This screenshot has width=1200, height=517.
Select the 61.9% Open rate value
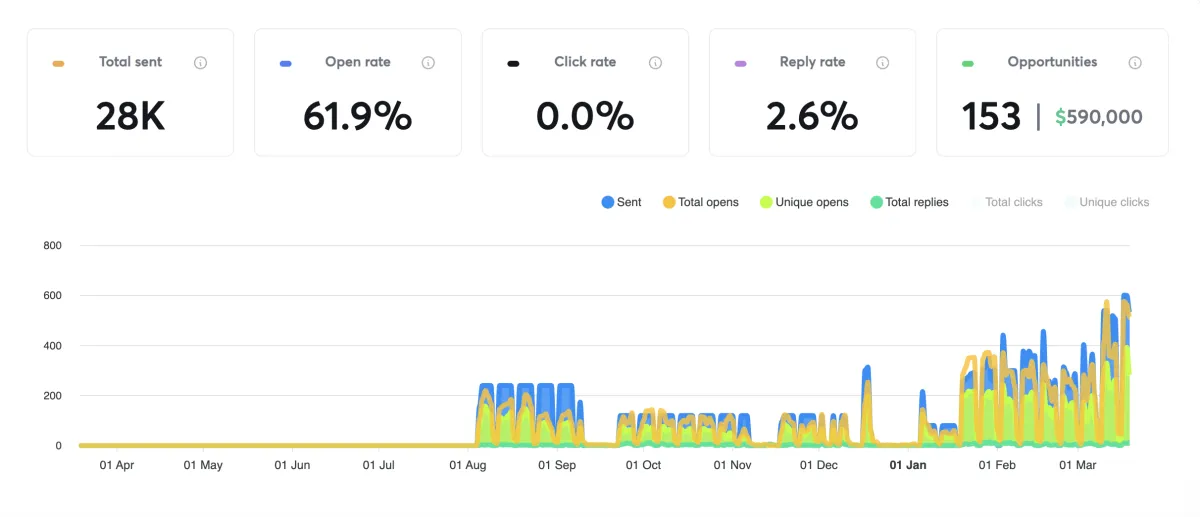pyautogui.click(x=357, y=117)
